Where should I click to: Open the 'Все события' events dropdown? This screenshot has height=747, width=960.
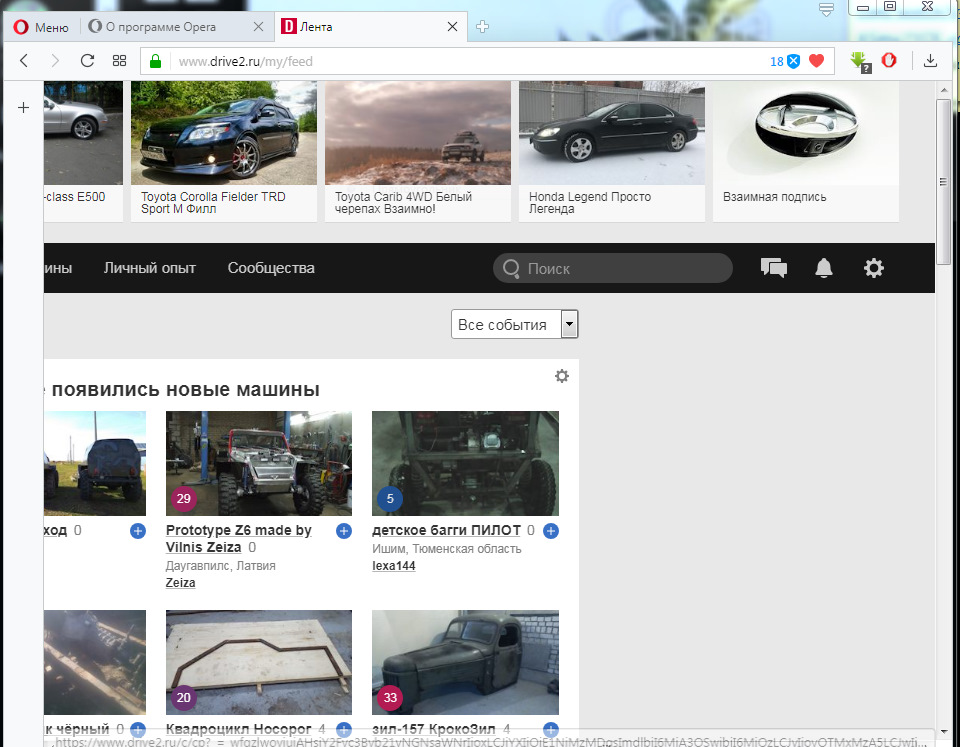coord(514,324)
